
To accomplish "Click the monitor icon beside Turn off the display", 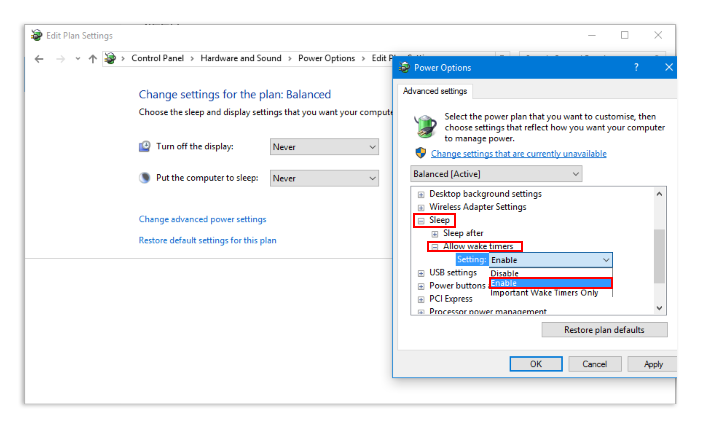I will 146,146.
